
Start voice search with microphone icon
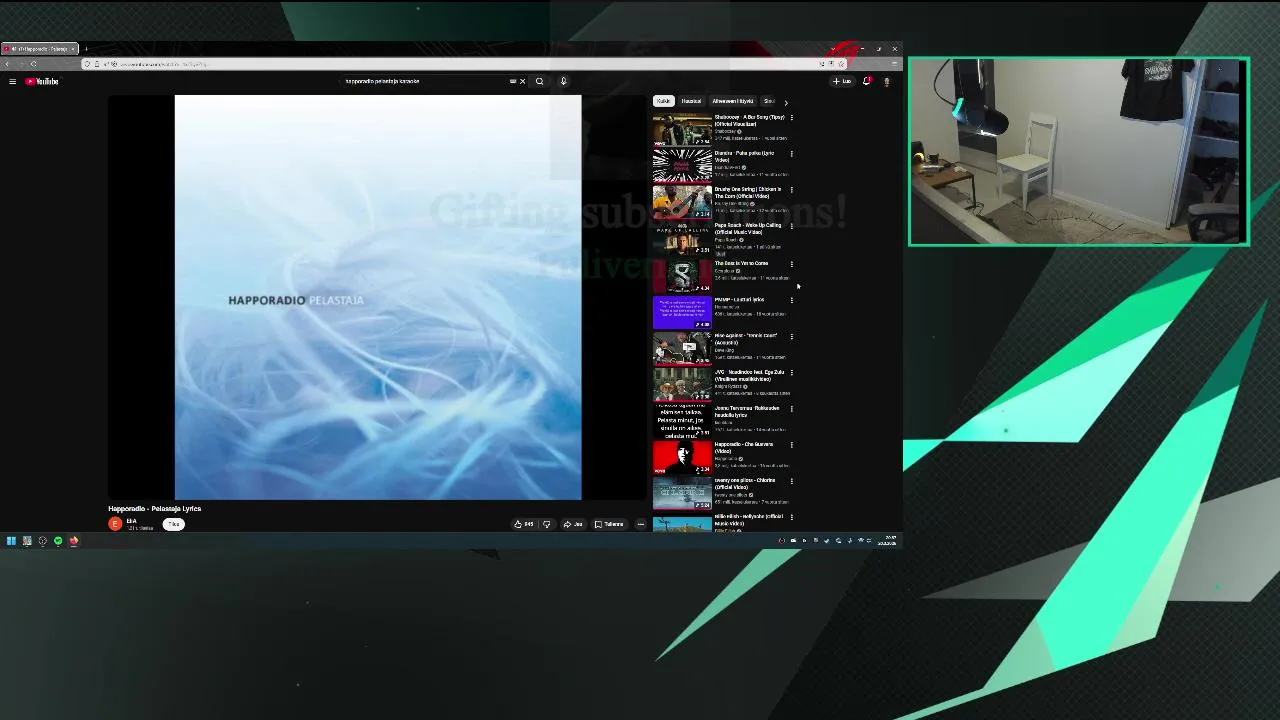click(563, 81)
